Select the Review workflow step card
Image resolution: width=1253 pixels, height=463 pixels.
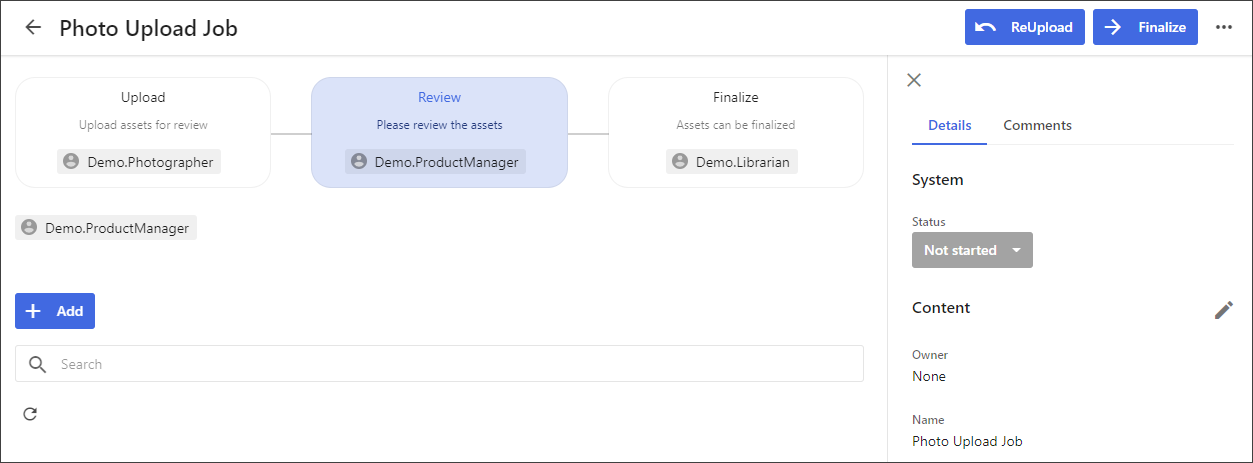coord(439,132)
